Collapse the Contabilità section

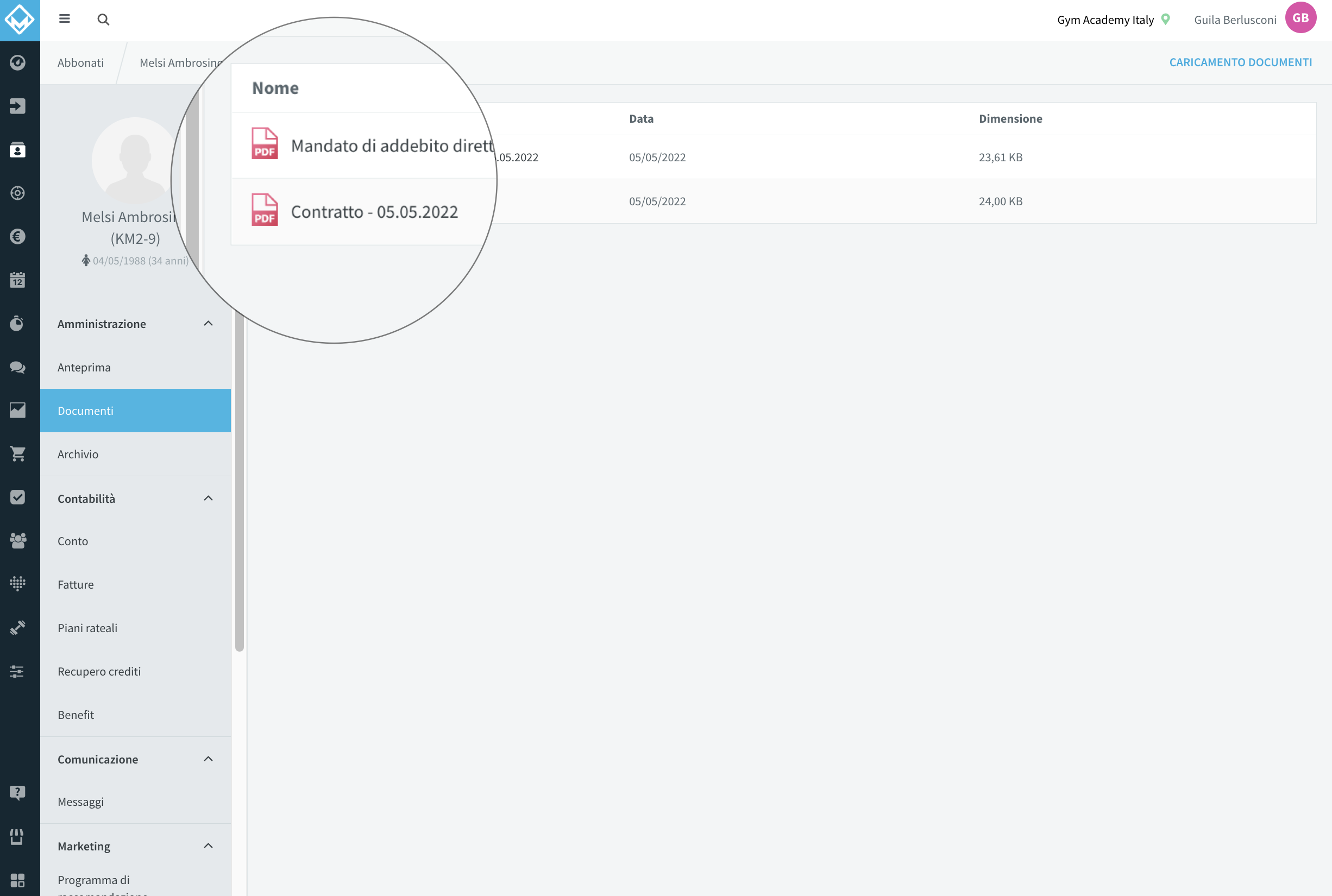point(208,499)
